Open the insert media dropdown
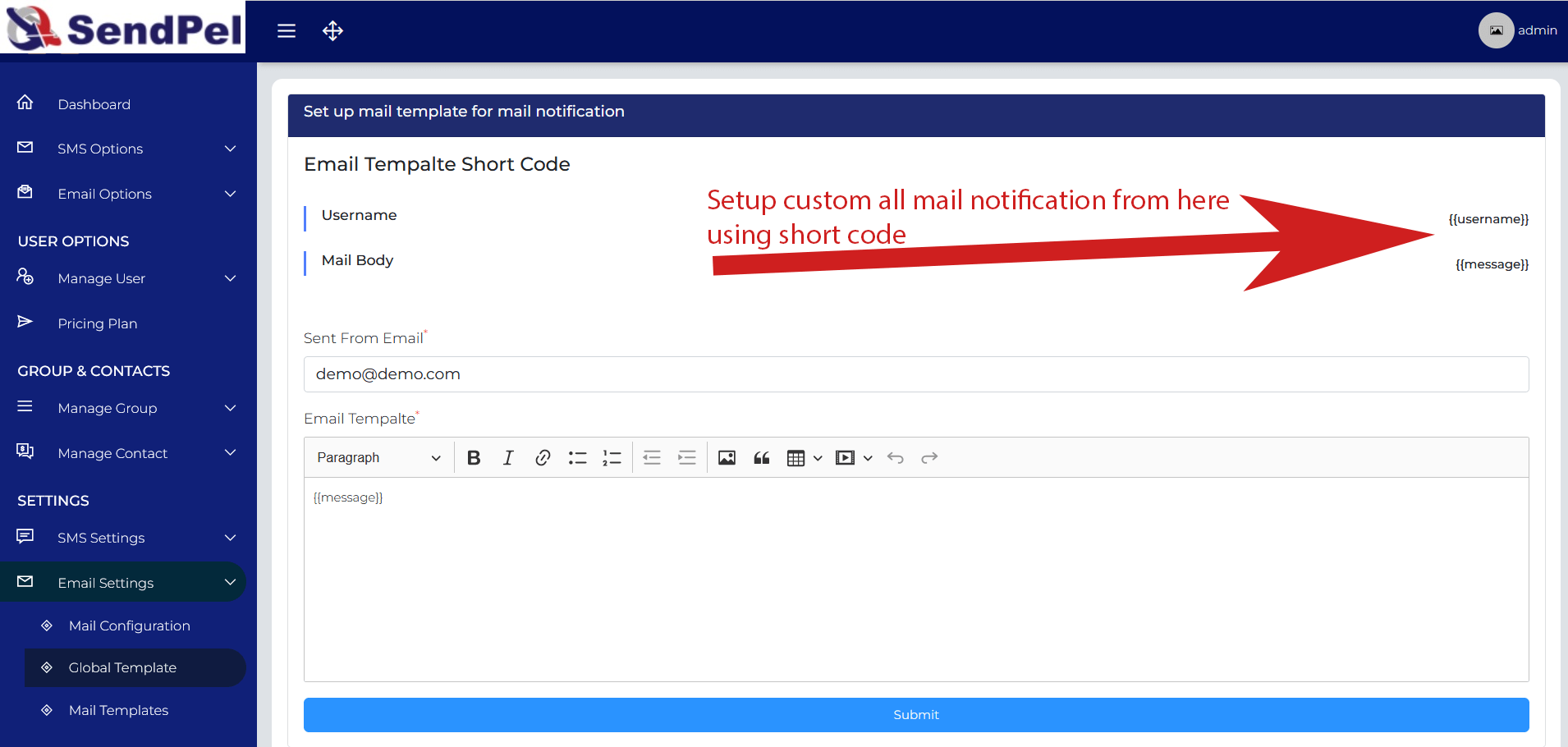Image resolution: width=1568 pixels, height=747 pixels. click(853, 458)
